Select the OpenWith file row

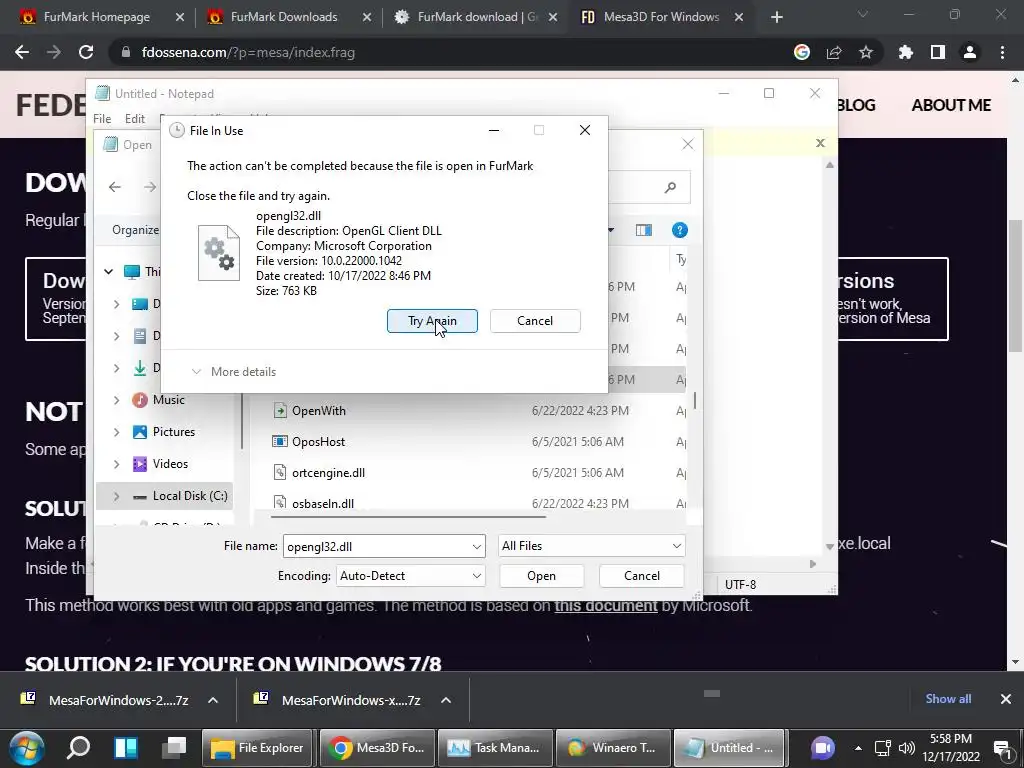coord(479,411)
